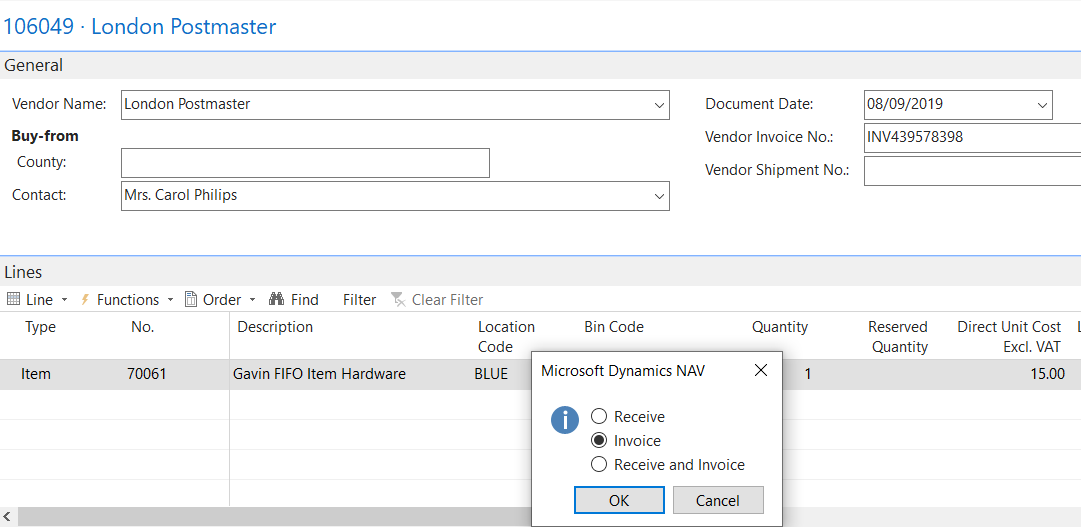Click the Vendor Shipment No. field
The image size is (1081, 527).
[971, 171]
